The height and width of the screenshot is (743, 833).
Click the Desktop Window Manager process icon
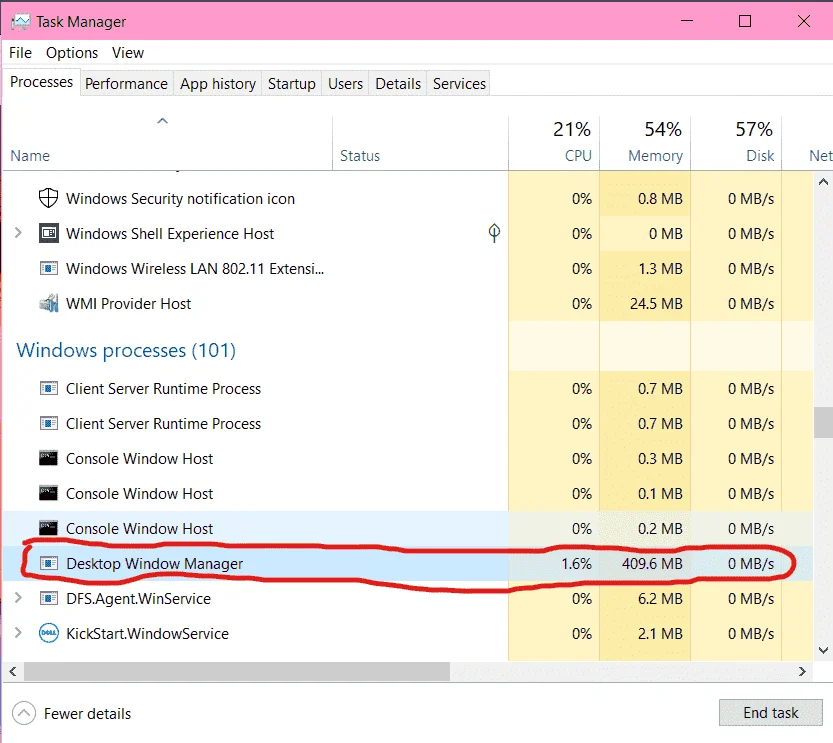(x=48, y=563)
